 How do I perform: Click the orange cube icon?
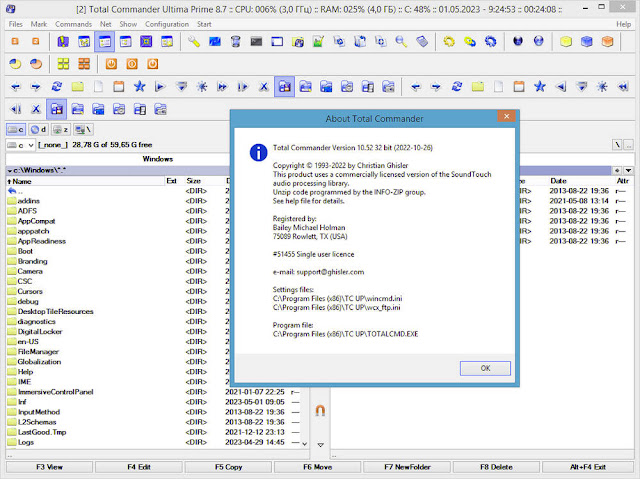pyautogui.click(x=607, y=42)
